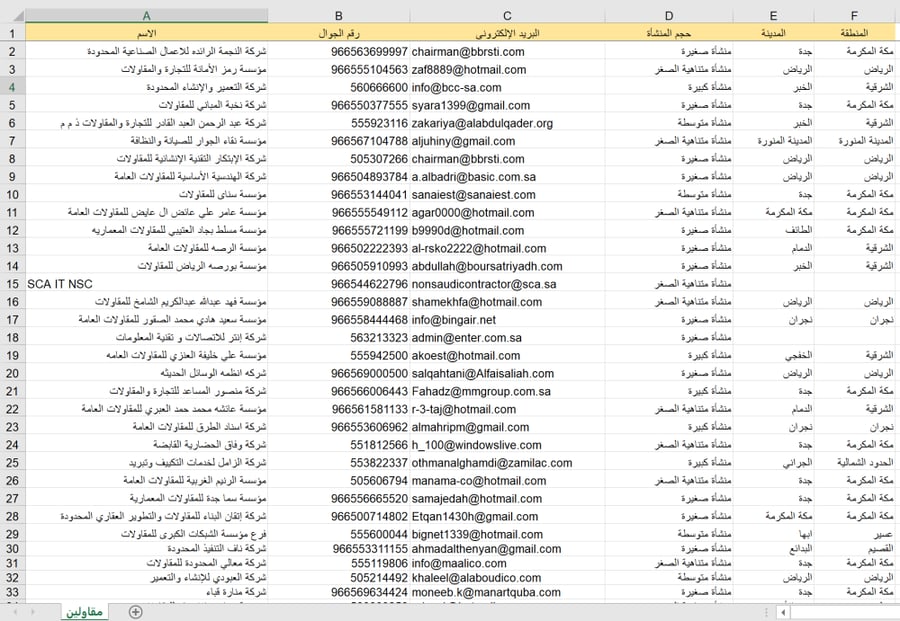Select cell with nonsaudicontractor@sca.sa
Viewport: 900px width, 621px height.
[507, 284]
